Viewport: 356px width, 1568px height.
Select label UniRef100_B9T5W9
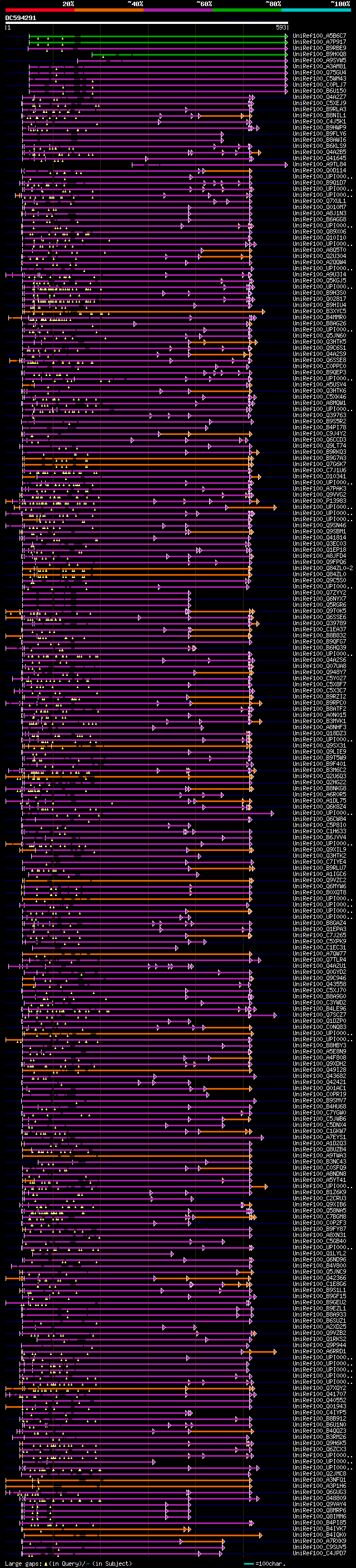coord(319,758)
